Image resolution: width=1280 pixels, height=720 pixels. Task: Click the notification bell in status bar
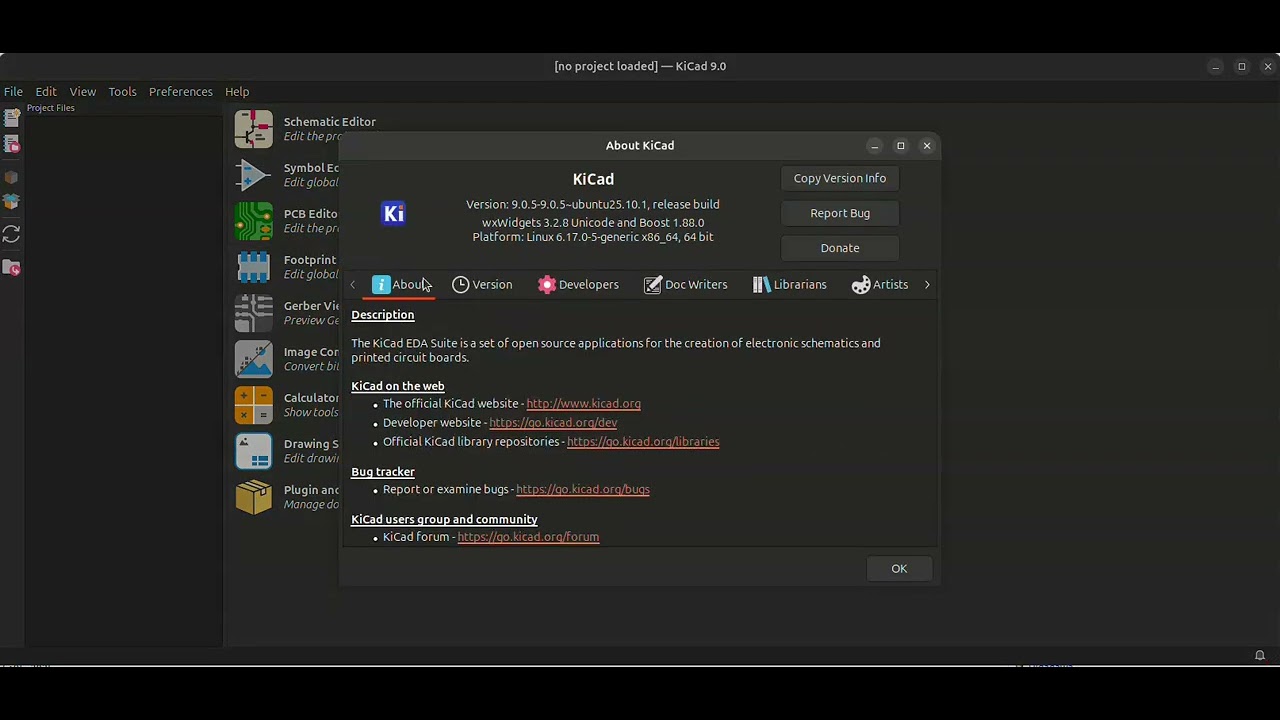1260,656
